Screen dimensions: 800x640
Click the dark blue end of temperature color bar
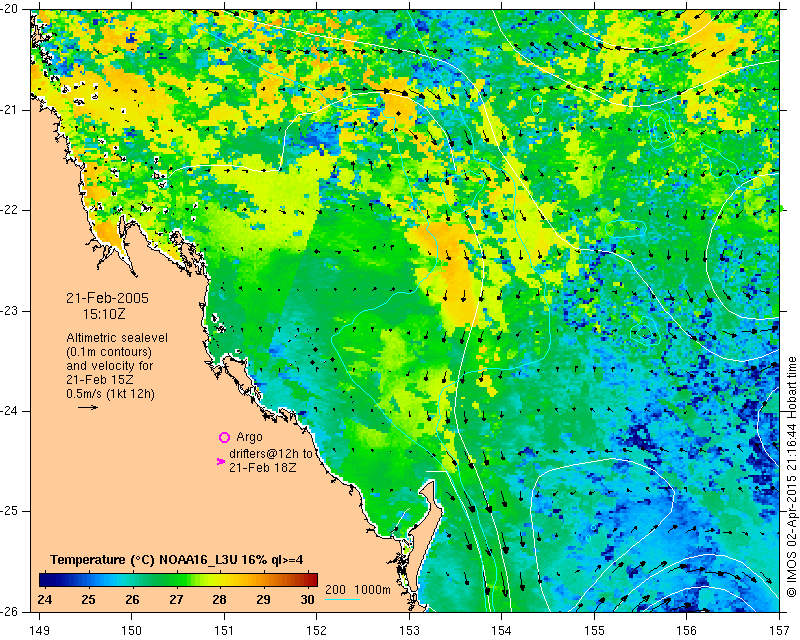pos(45,580)
